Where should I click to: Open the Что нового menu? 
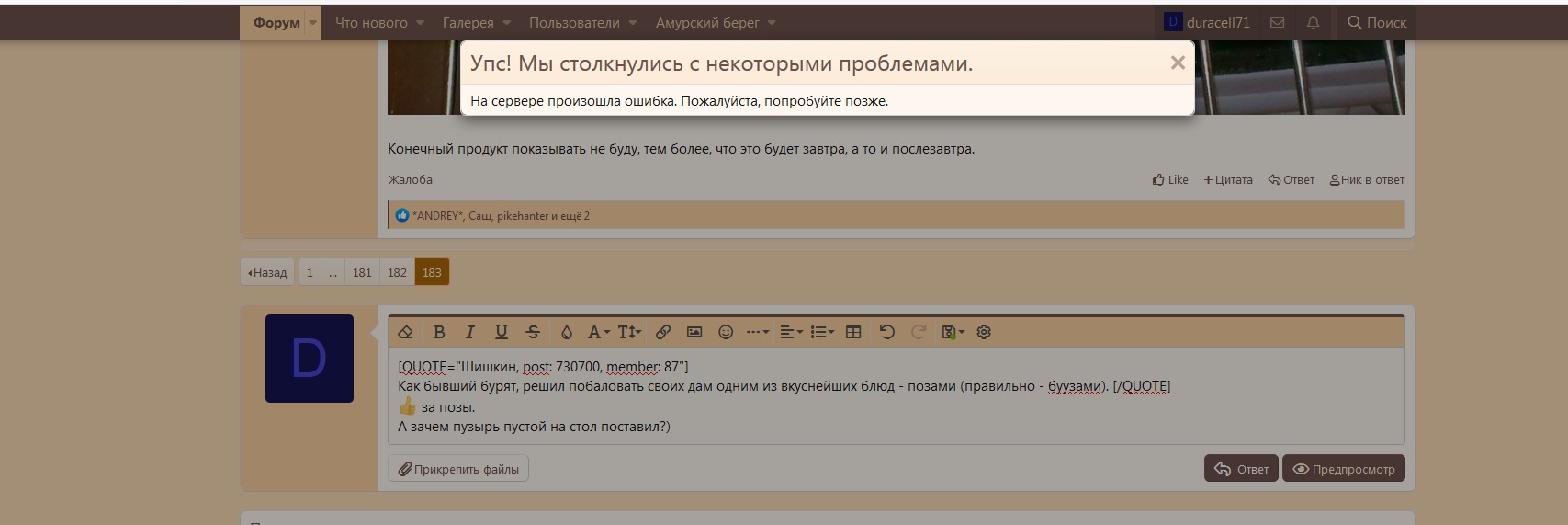click(x=371, y=23)
